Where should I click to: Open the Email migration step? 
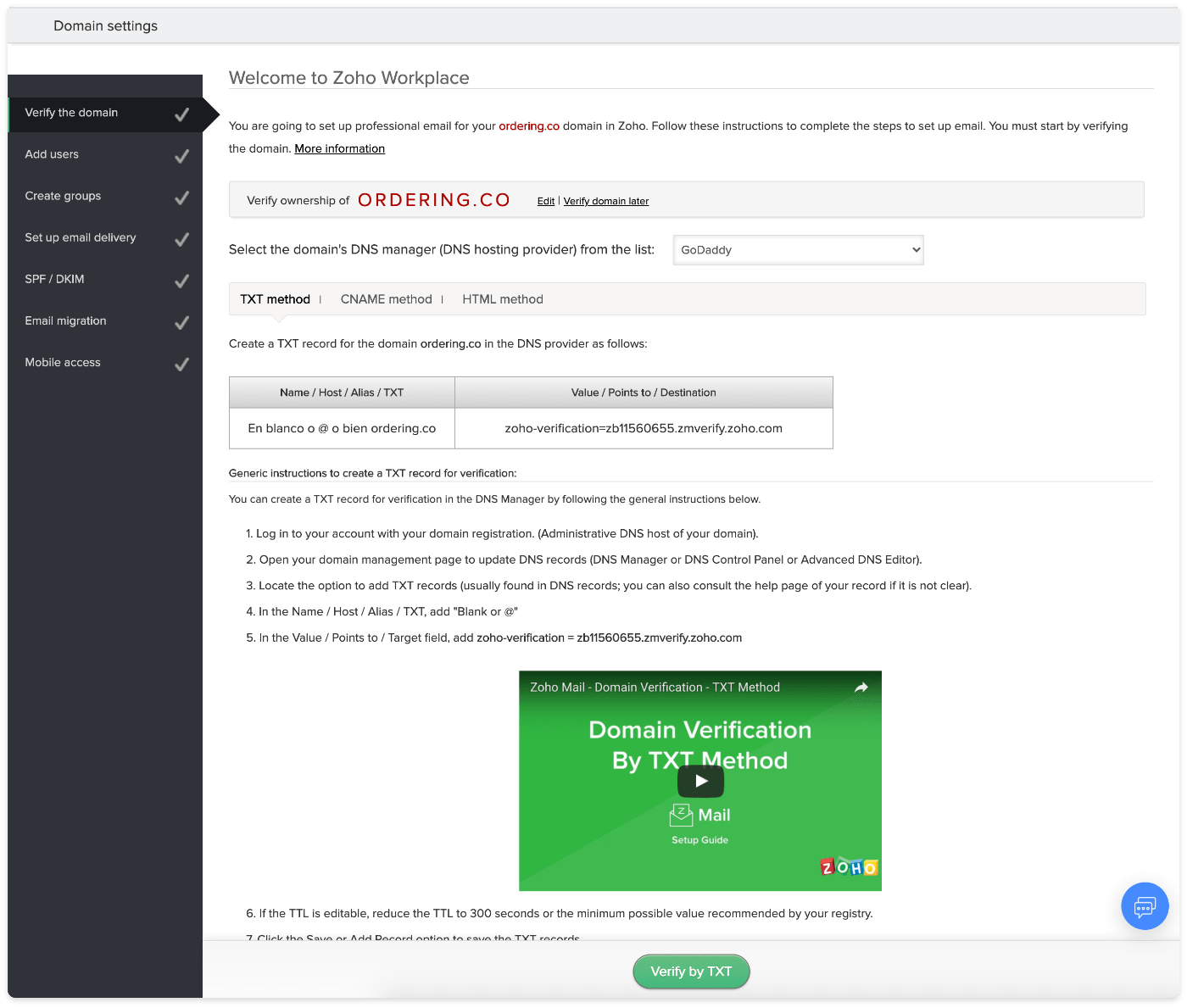pyautogui.click(x=105, y=320)
